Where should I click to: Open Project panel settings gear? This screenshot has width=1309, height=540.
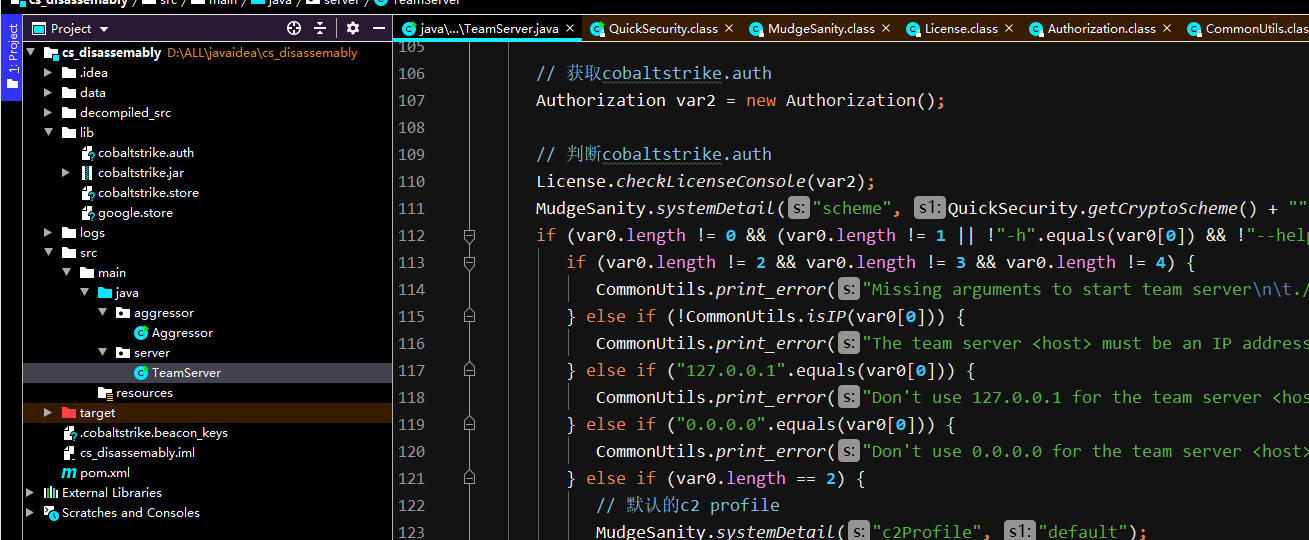353,29
